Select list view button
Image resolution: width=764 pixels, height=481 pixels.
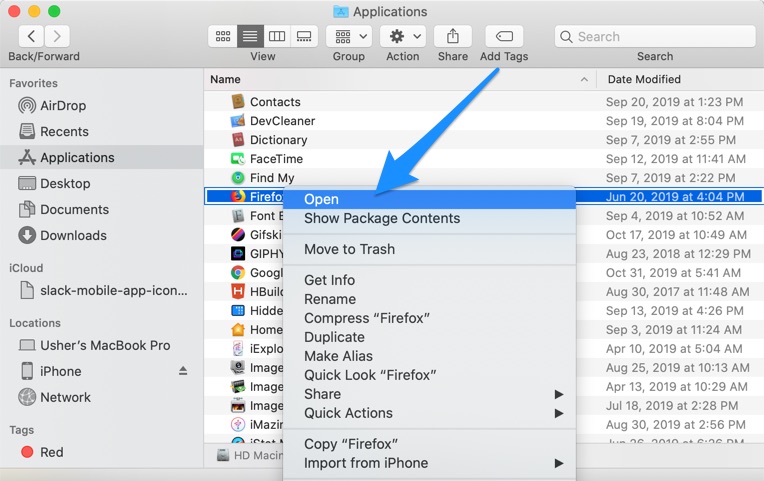(x=250, y=36)
